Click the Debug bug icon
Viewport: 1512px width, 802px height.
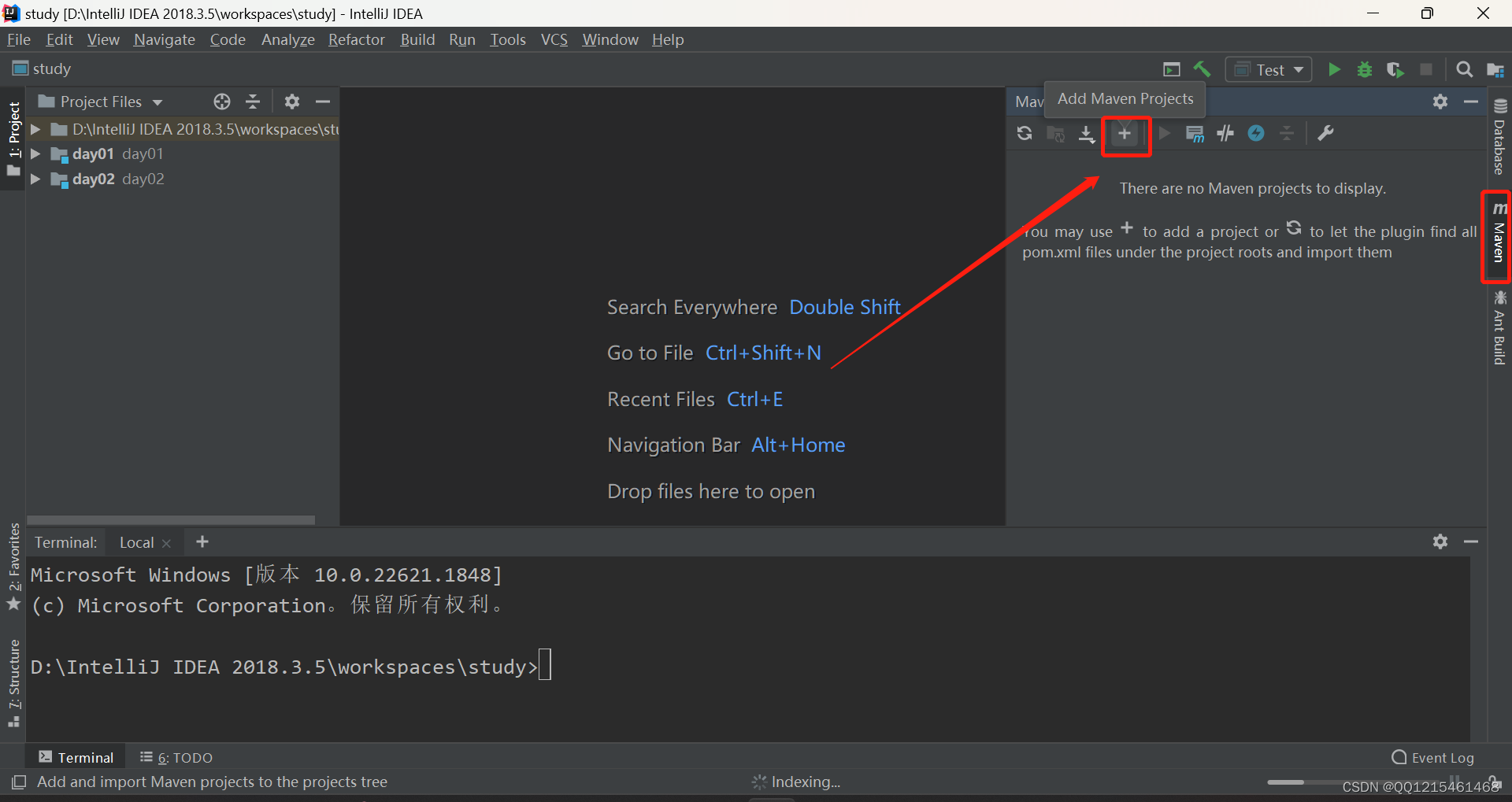coord(1365,70)
